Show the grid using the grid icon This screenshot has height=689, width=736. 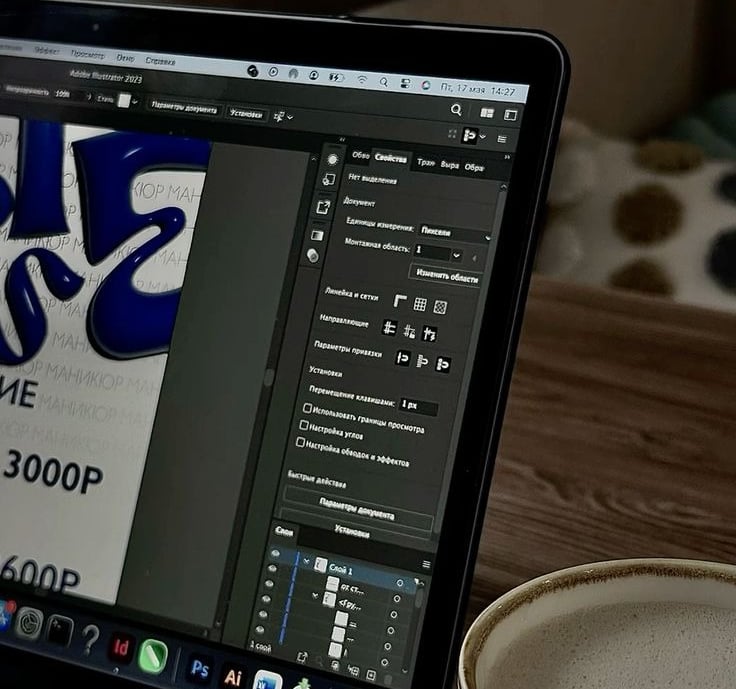click(420, 304)
